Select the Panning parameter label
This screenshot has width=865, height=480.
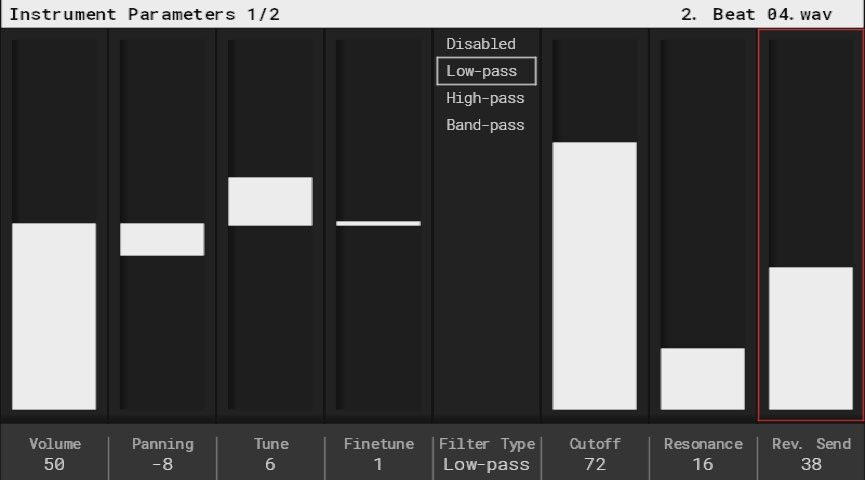tap(163, 444)
